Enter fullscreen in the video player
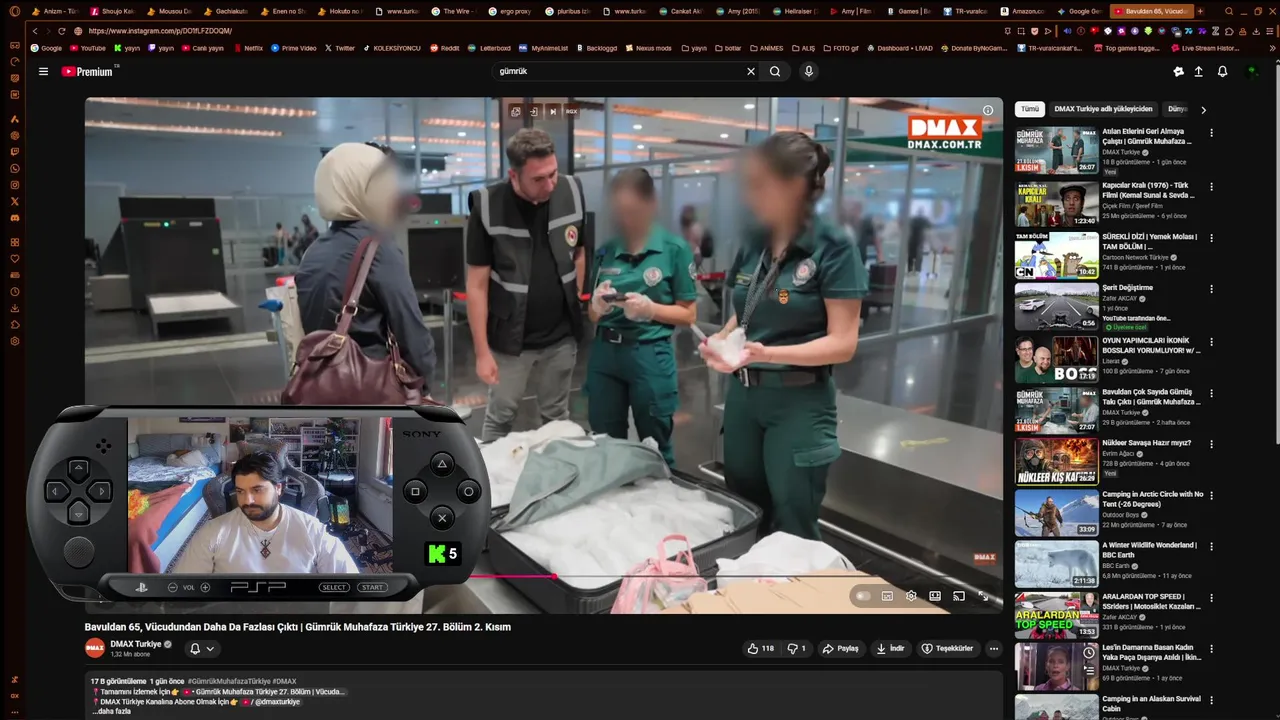Screen dimensions: 1280x720 click(x=983, y=596)
